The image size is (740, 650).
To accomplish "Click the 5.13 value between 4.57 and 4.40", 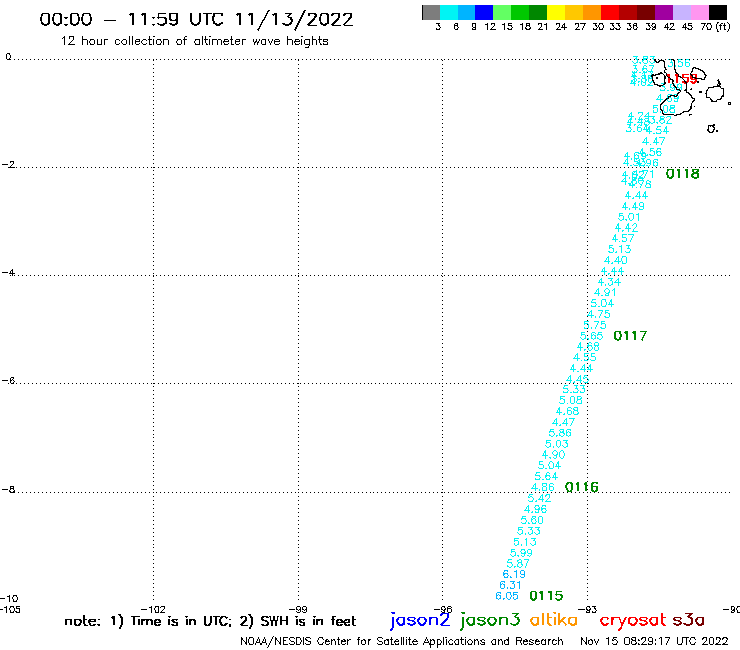I will click(x=619, y=249).
